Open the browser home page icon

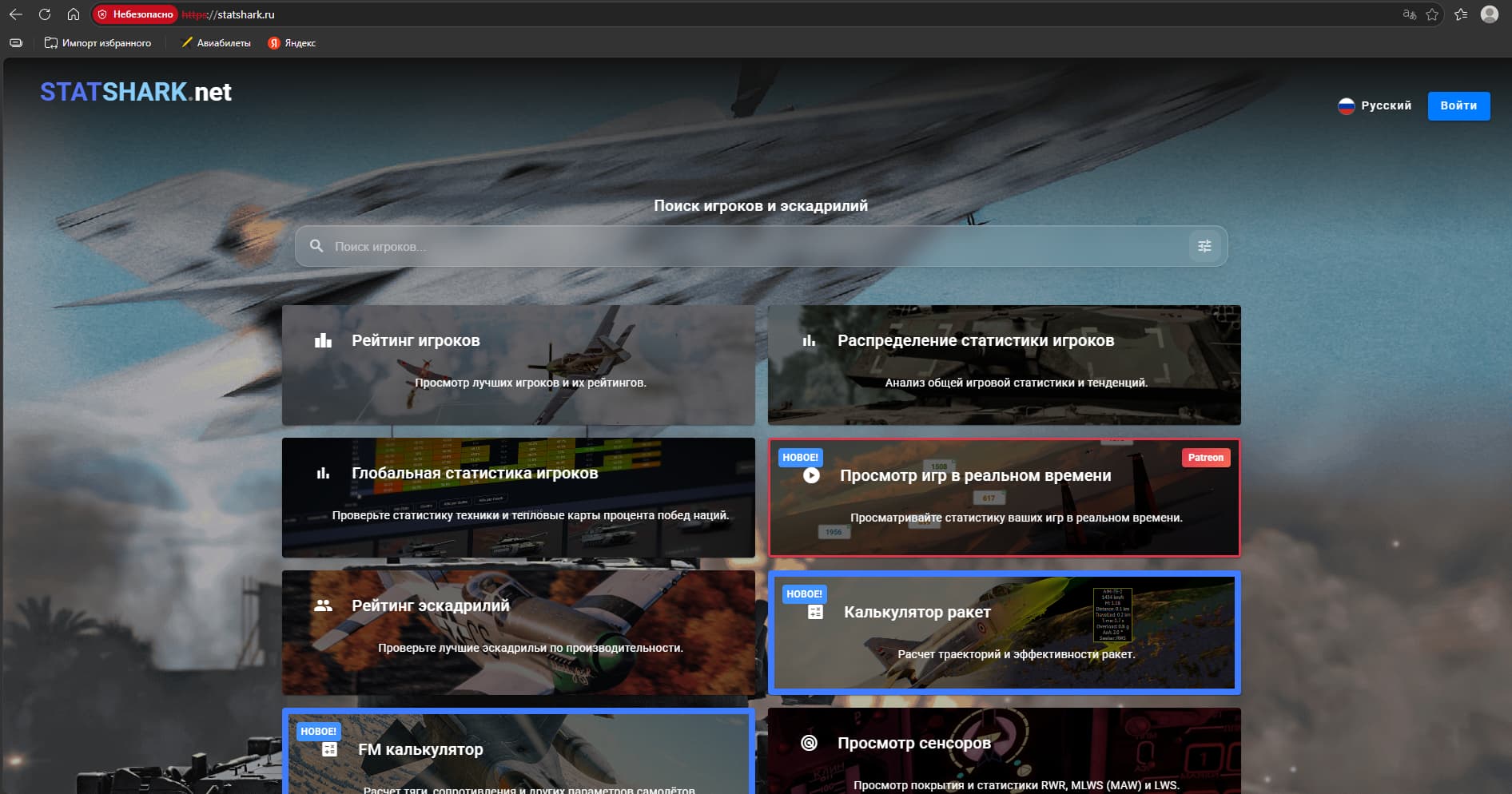click(x=74, y=14)
